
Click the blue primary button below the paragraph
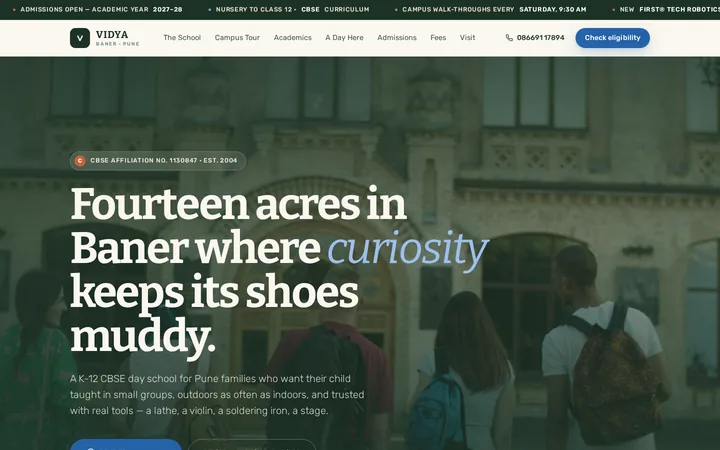(x=126, y=444)
